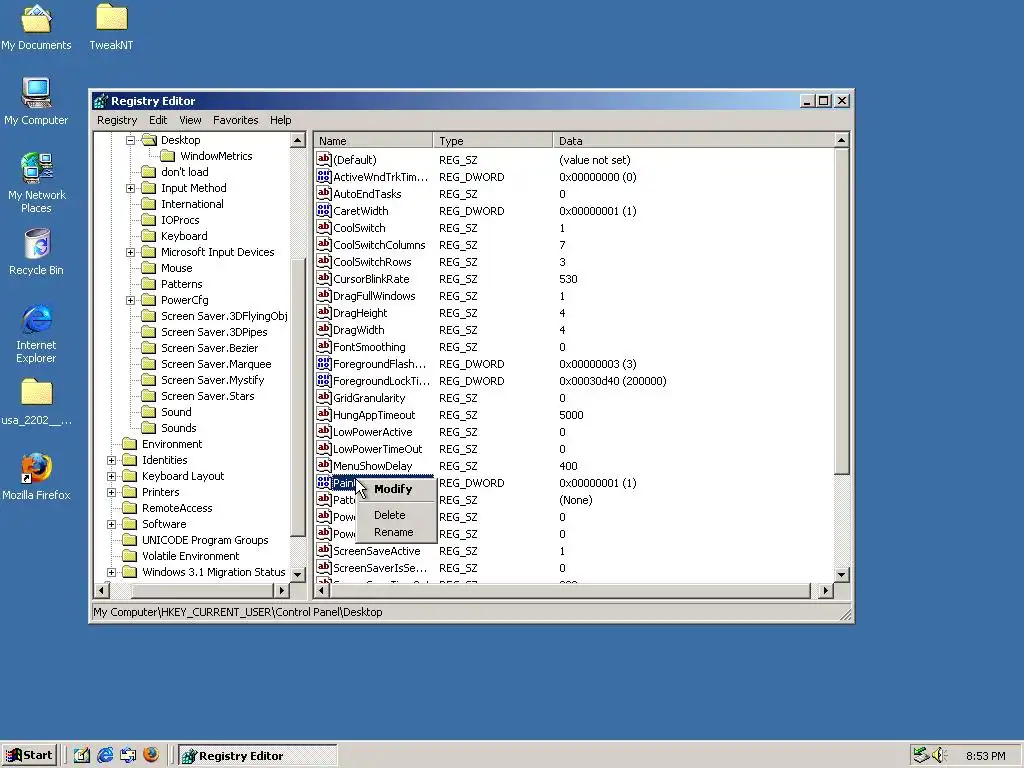
Task: Select Screen Saver.Marquee key
Action: tap(216, 364)
